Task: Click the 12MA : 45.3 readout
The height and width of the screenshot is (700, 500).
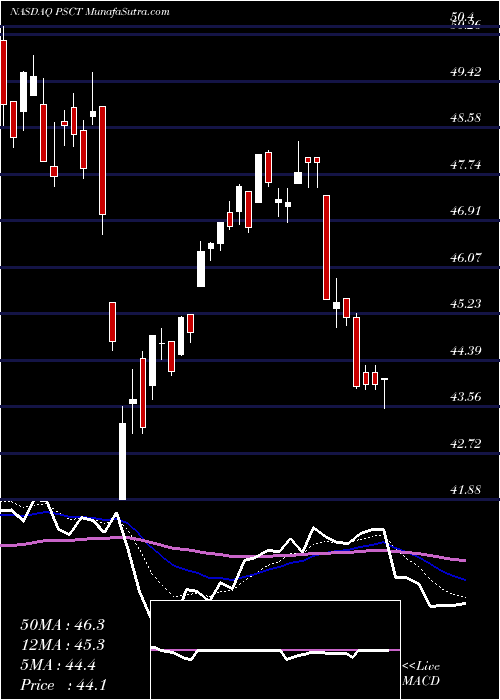Action: click(62, 645)
